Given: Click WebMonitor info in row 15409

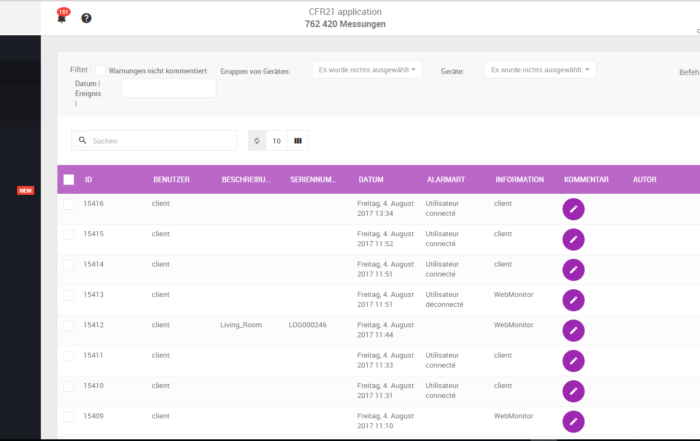Looking at the screenshot, I should tap(514, 416).
